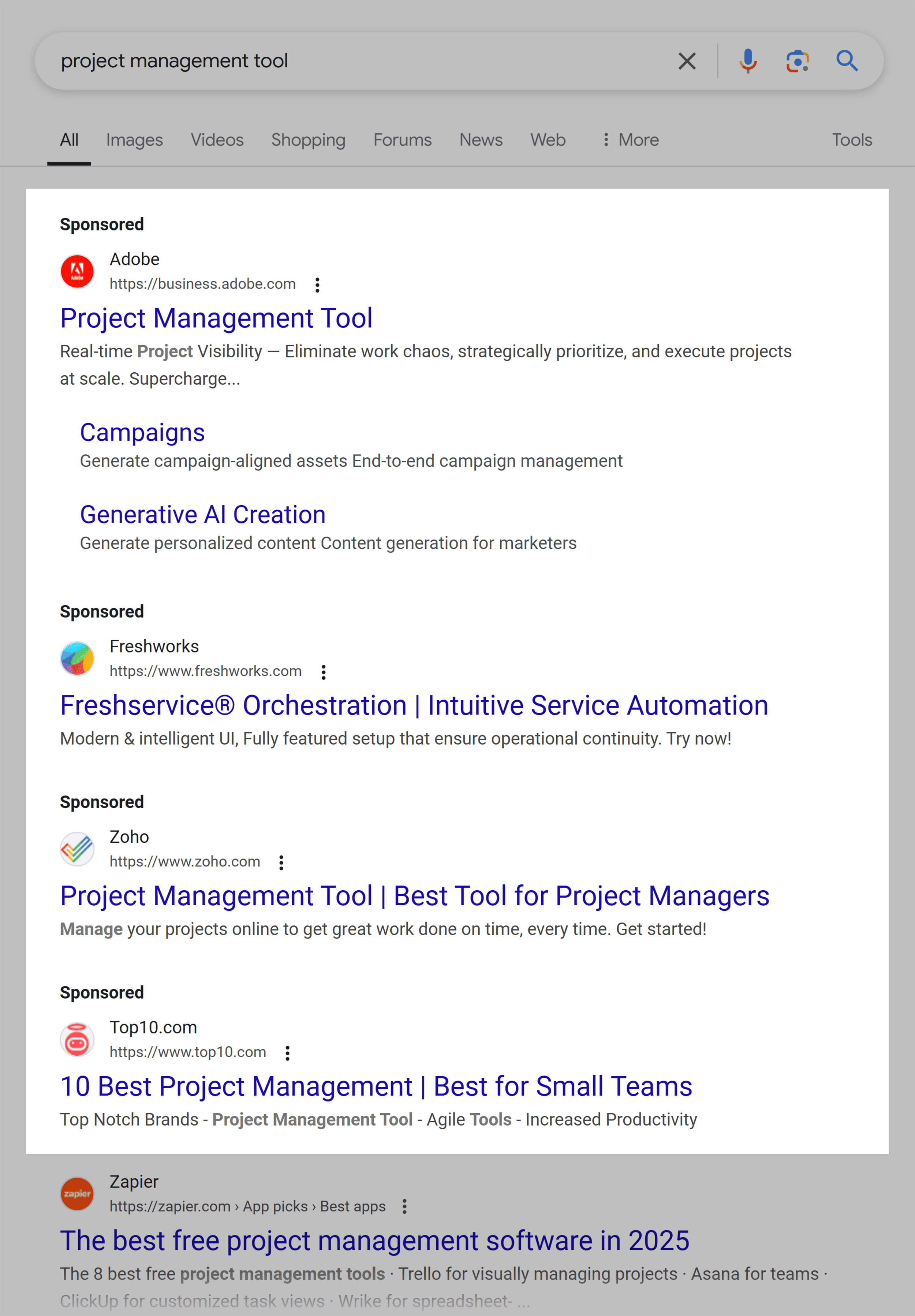This screenshot has width=915, height=1316.
Task: Open options menu beside the Zoho URL
Action: (281, 862)
